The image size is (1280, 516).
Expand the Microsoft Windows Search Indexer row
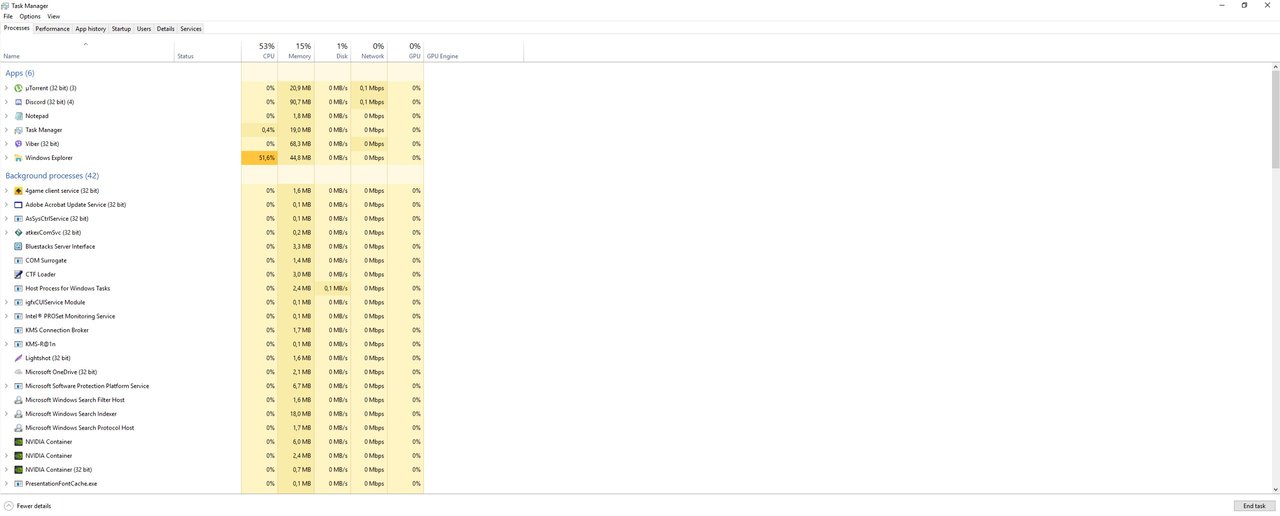coord(6,414)
